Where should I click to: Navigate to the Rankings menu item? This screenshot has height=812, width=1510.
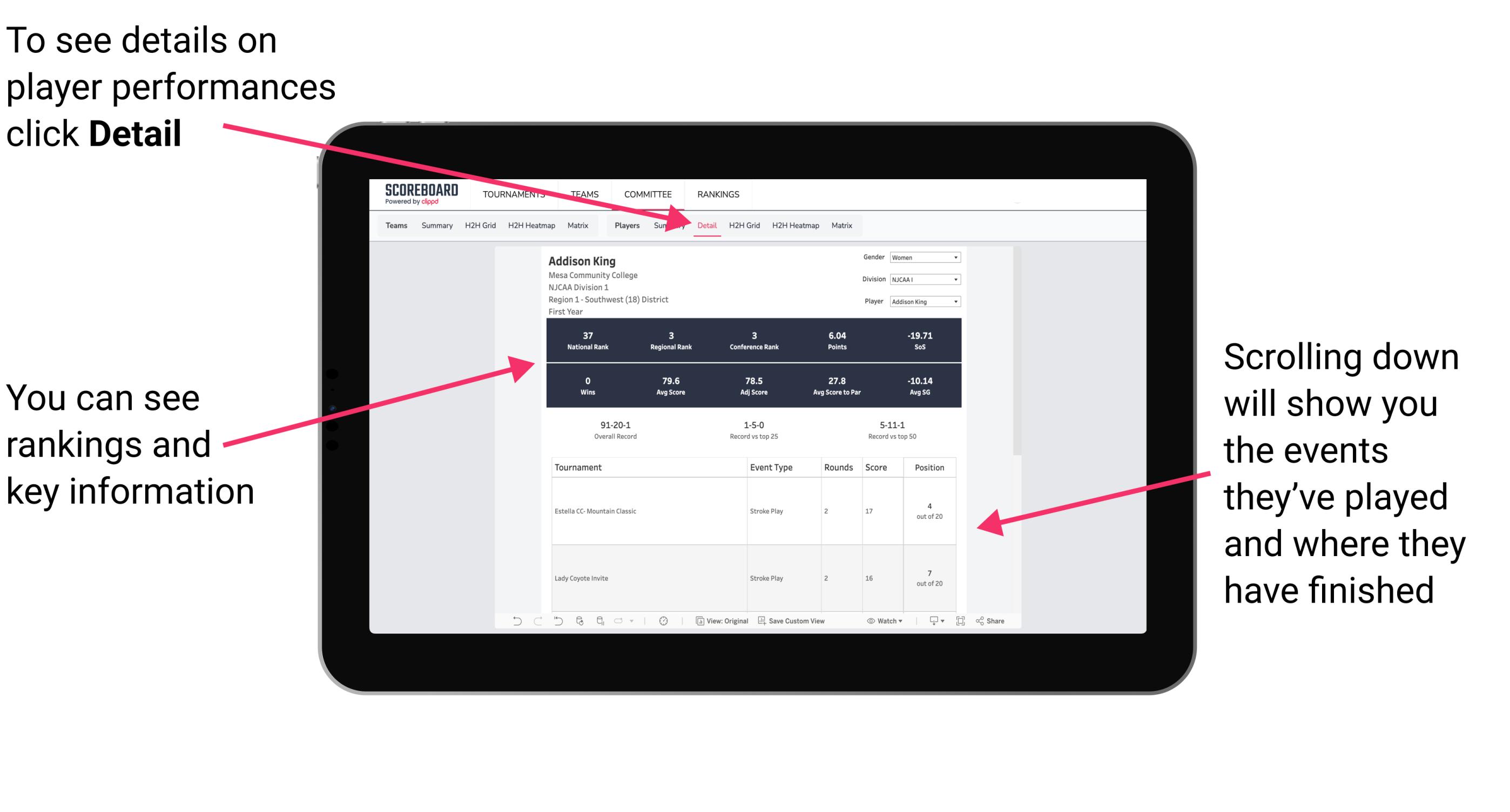coord(718,194)
